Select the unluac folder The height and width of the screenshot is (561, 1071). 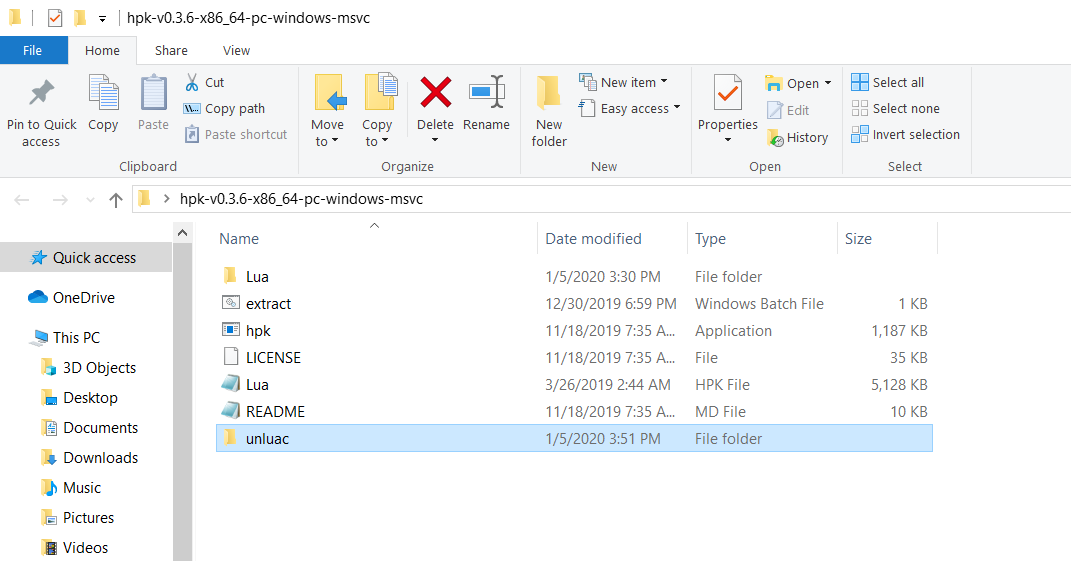point(574,439)
